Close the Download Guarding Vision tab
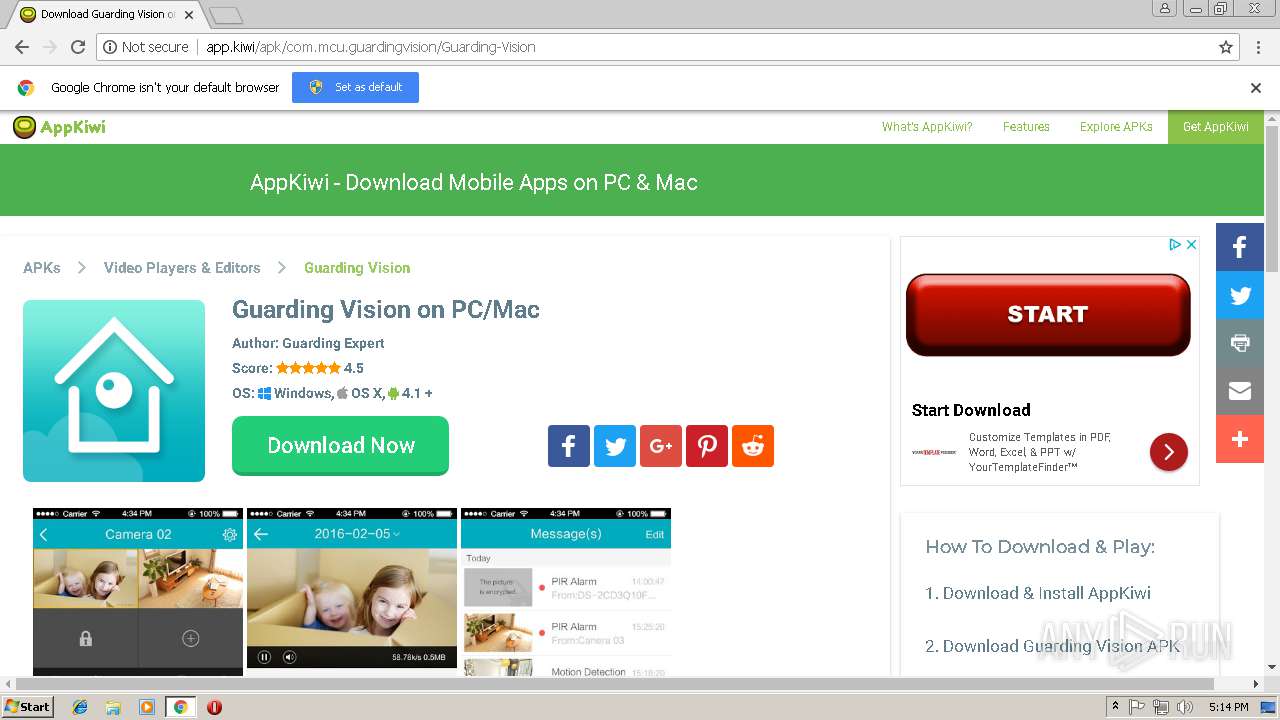 189,15
